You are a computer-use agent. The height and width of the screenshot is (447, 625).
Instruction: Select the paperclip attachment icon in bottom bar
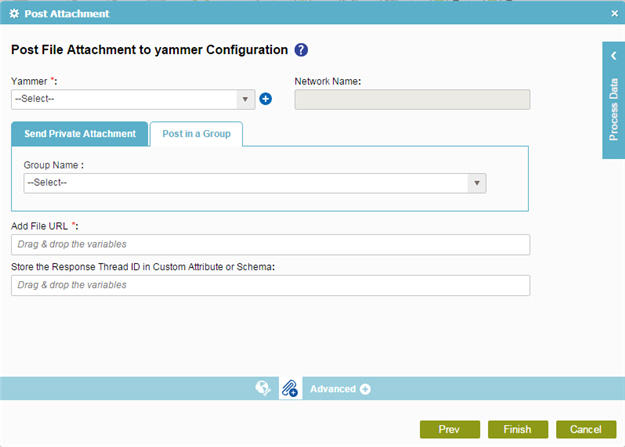coord(290,388)
